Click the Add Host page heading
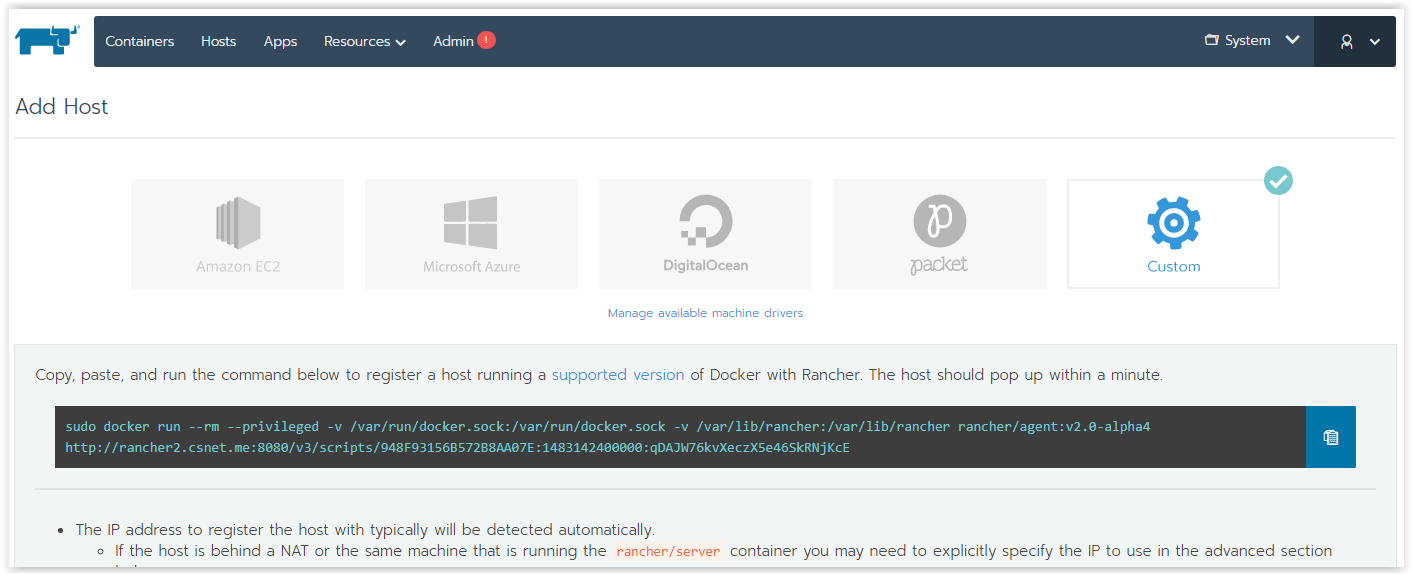Viewport: 1412px width, 575px height. 62,107
